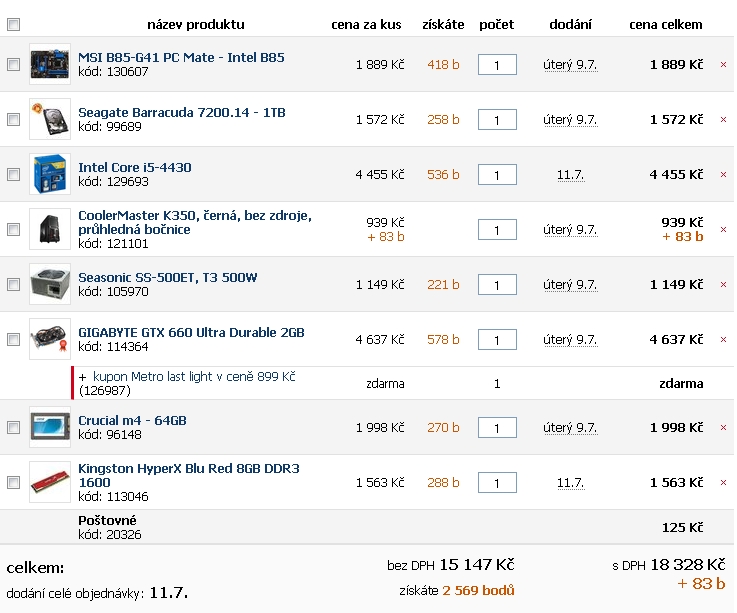
Task: Edit quantity field for Kingston HyperX
Action: point(497,483)
